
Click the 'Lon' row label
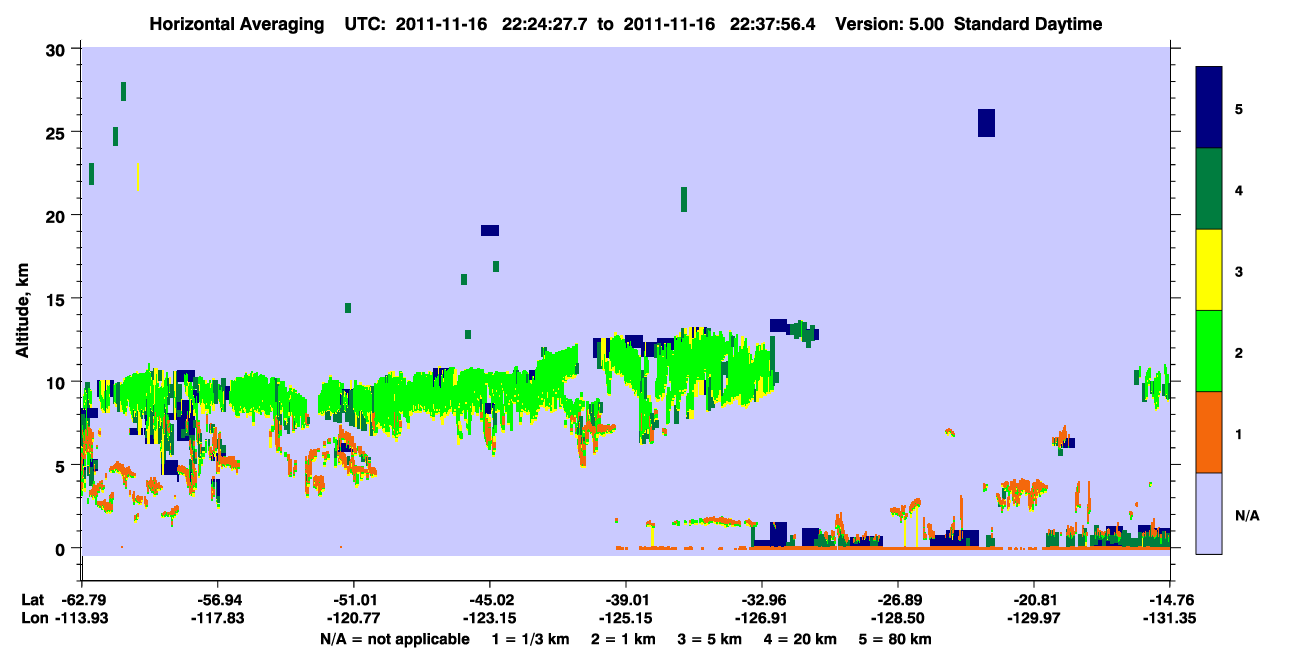point(34,619)
